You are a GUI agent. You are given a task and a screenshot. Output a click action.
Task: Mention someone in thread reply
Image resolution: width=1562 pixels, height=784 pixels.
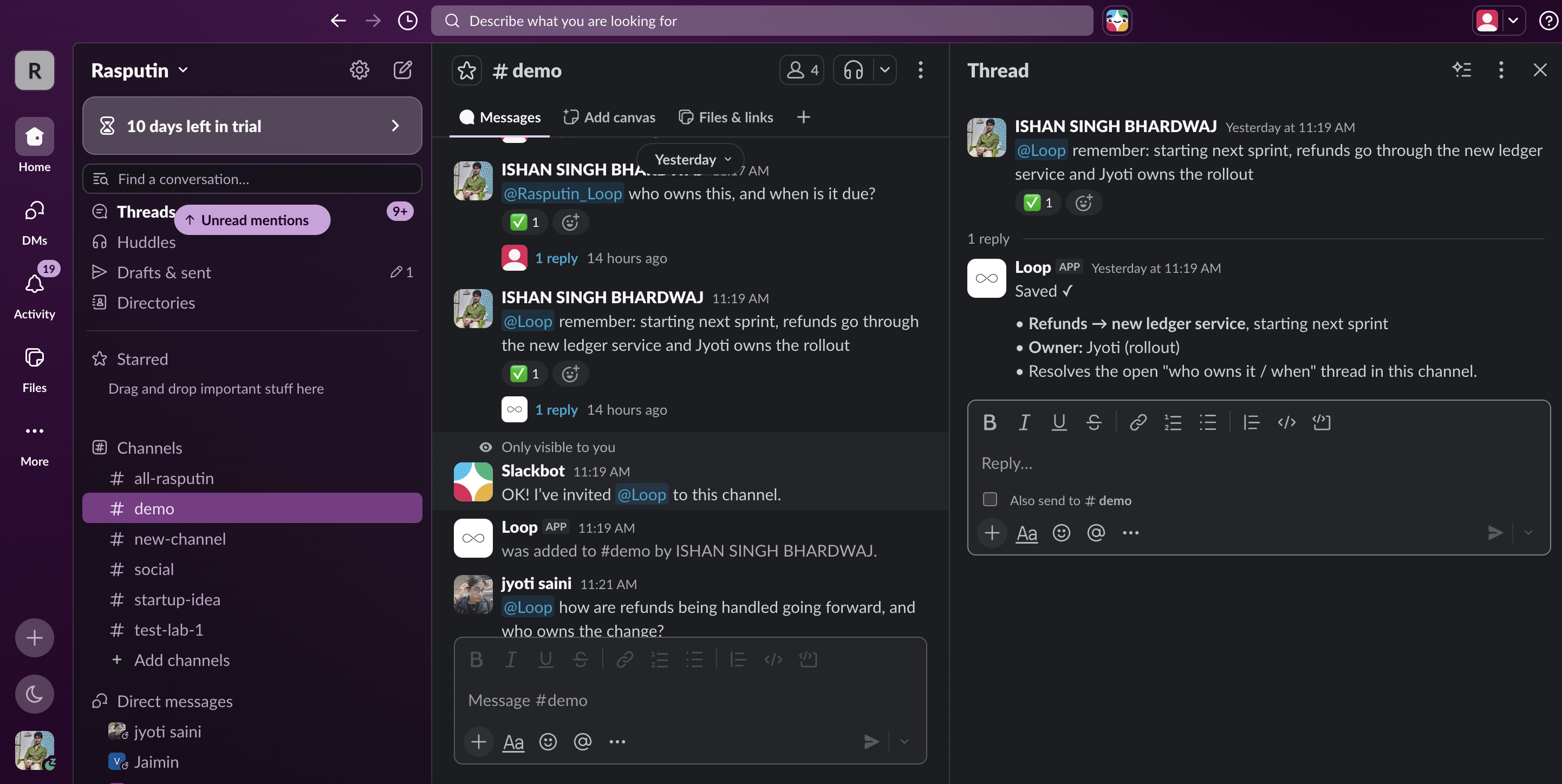point(1096,533)
